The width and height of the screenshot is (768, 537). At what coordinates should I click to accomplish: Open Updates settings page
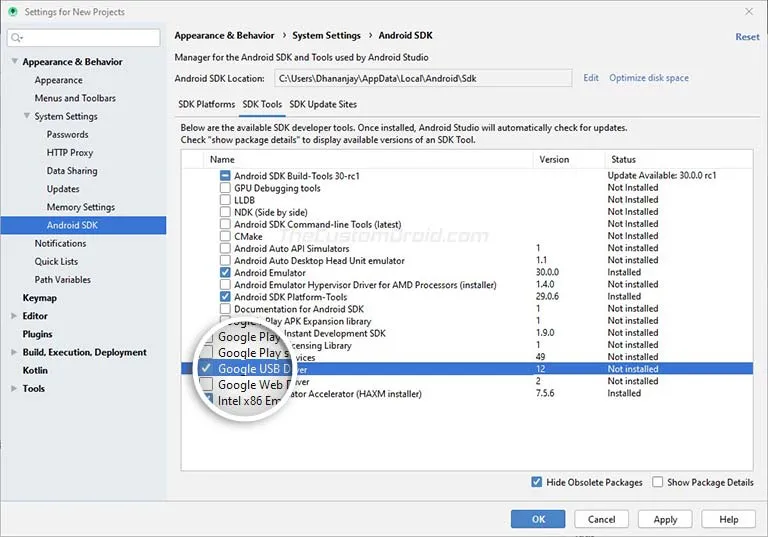[x=63, y=189]
